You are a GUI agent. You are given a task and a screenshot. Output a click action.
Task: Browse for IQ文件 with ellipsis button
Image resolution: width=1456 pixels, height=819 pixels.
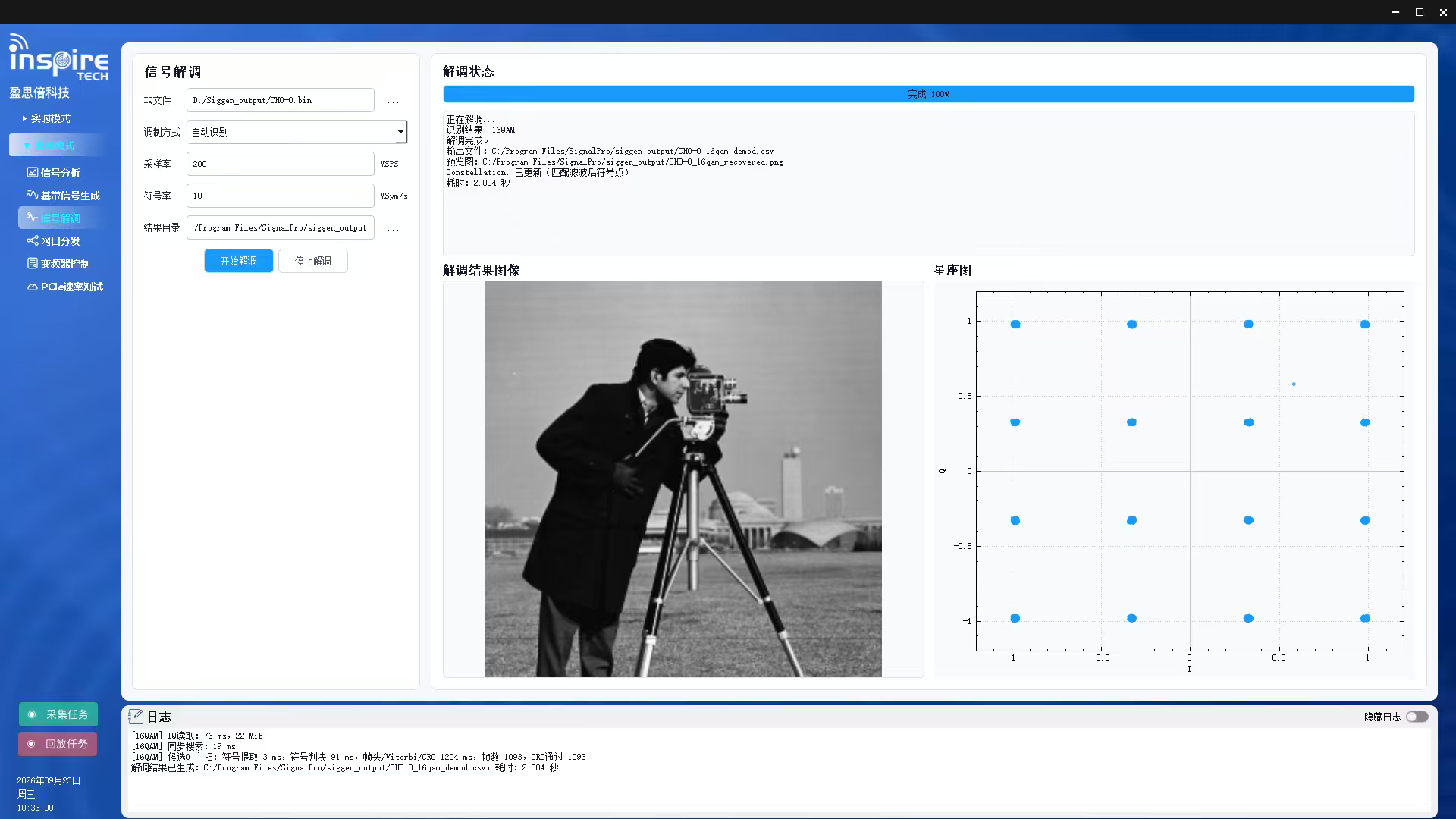point(393,101)
